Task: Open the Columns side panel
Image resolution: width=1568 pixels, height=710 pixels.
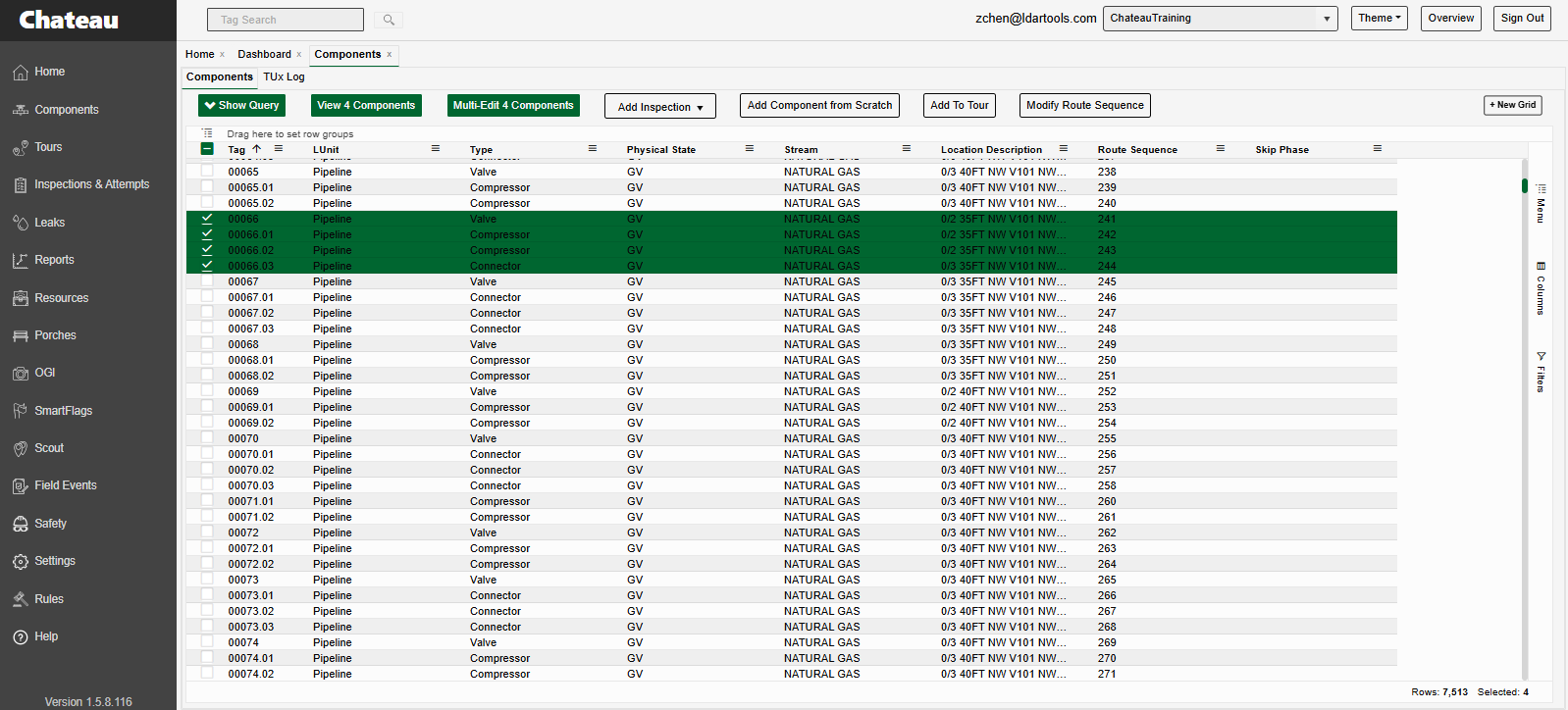Action: pos(1541,288)
